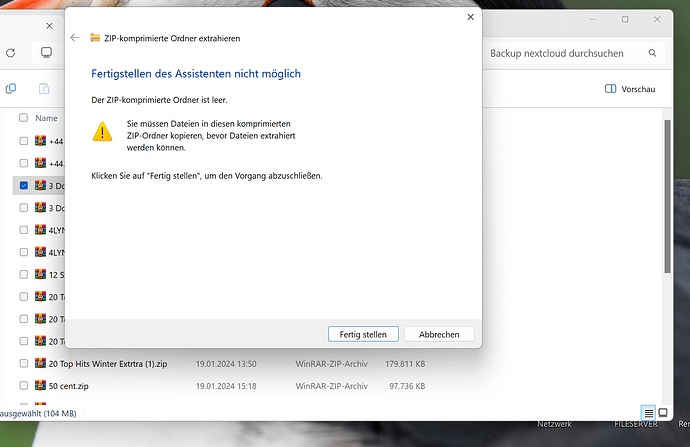The height and width of the screenshot is (447, 690).
Task: Click the date 19.01.2024 13:50
Action: 226,364
